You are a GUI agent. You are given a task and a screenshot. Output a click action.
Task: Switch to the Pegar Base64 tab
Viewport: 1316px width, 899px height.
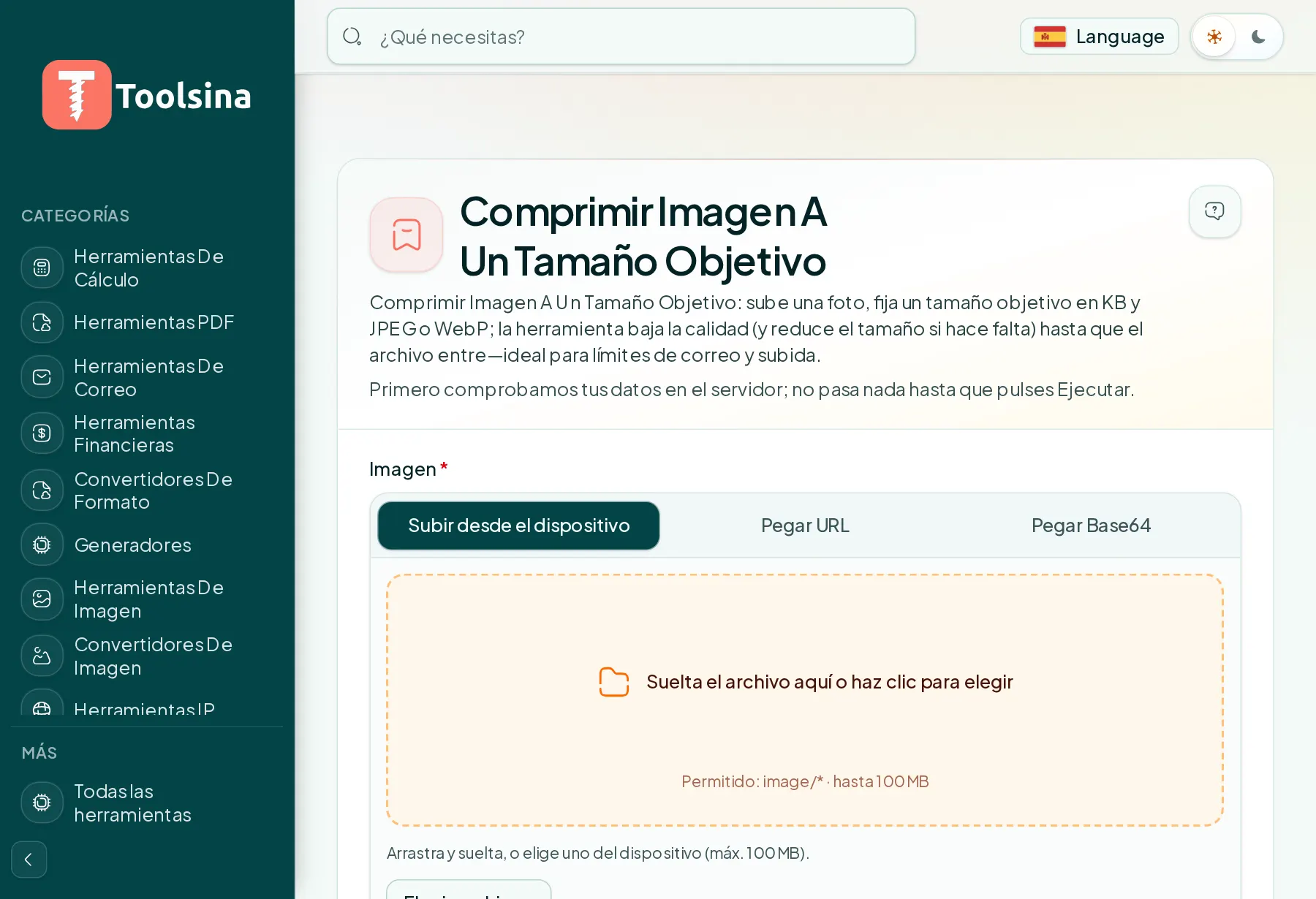(1091, 526)
